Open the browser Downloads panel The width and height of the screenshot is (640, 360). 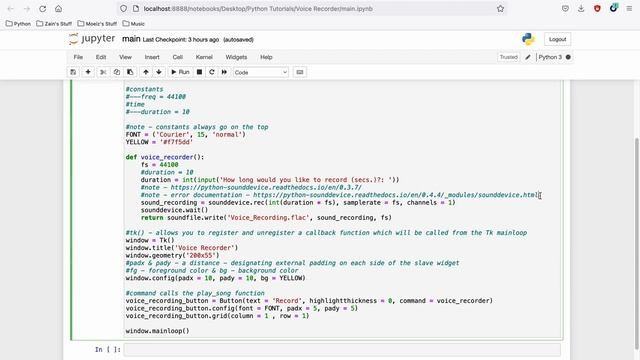[581, 9]
